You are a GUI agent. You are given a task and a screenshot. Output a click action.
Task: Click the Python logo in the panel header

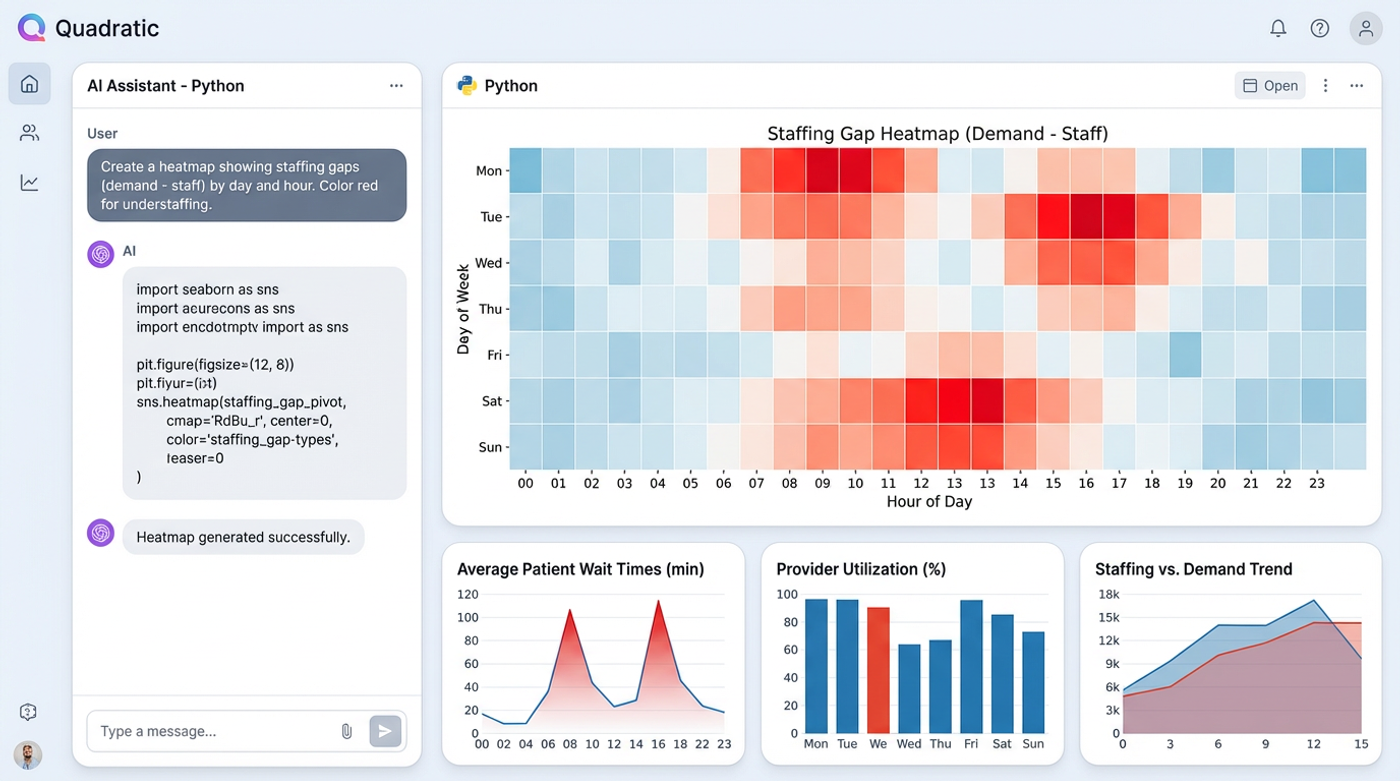coord(466,85)
